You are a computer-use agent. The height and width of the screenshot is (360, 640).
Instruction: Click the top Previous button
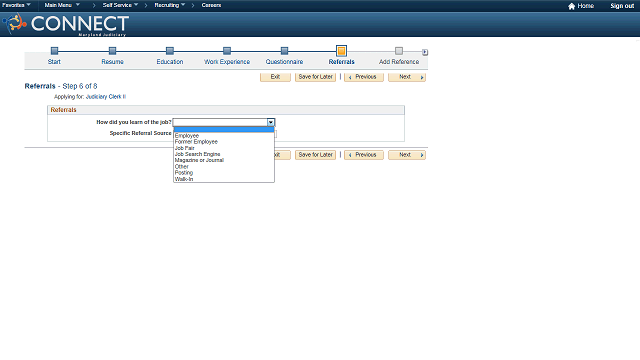pyautogui.click(x=364, y=77)
